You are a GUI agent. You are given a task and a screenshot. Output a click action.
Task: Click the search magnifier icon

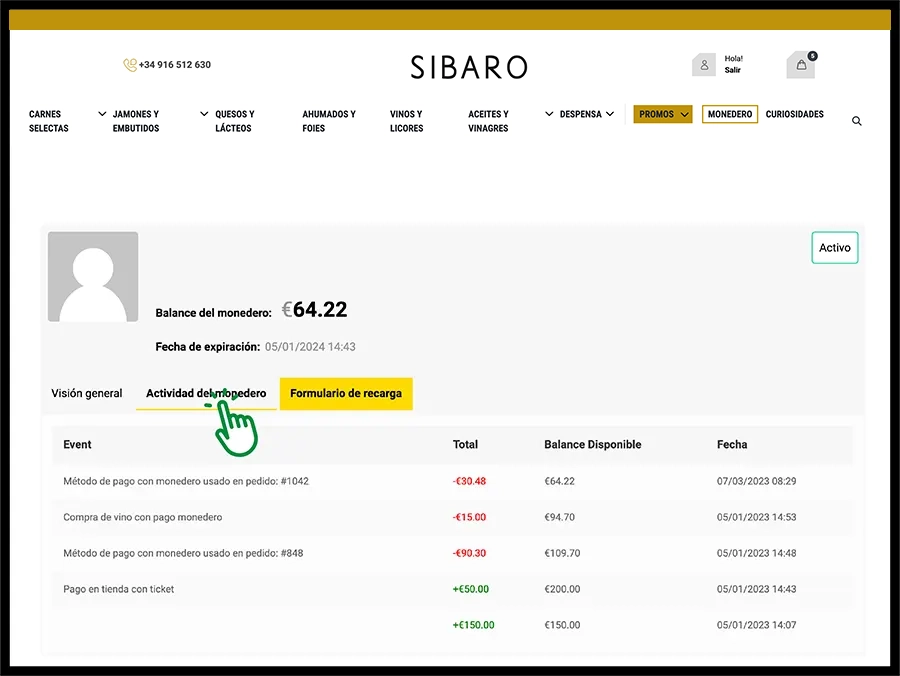856,121
